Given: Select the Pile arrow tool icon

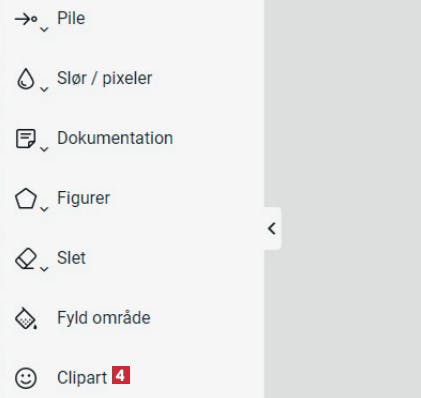Looking at the screenshot, I should 26,19.
